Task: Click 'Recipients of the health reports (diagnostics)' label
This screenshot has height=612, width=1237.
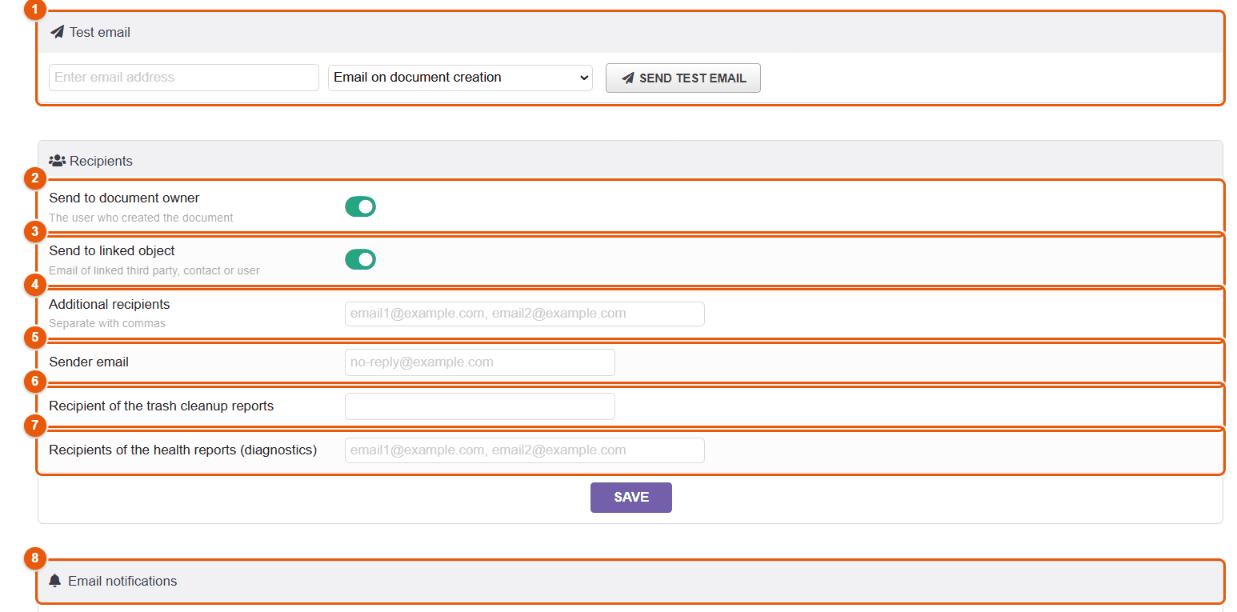Action: (183, 450)
